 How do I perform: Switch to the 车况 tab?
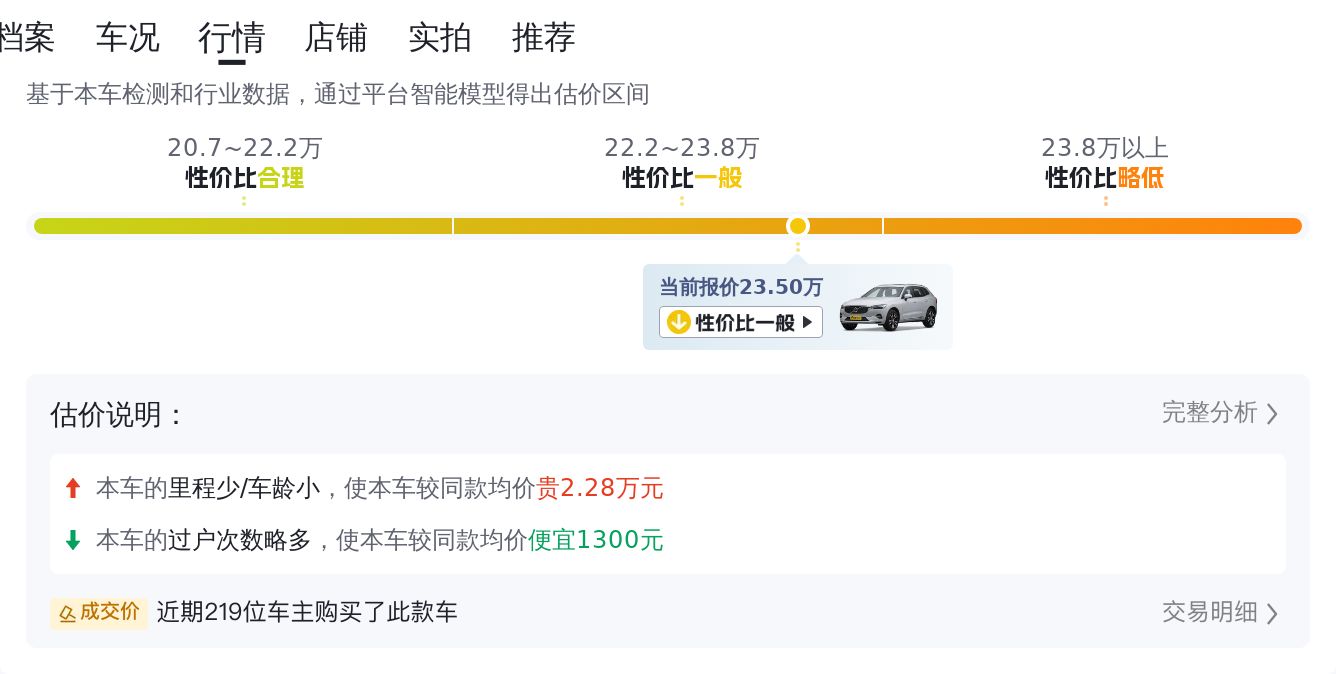(127, 38)
